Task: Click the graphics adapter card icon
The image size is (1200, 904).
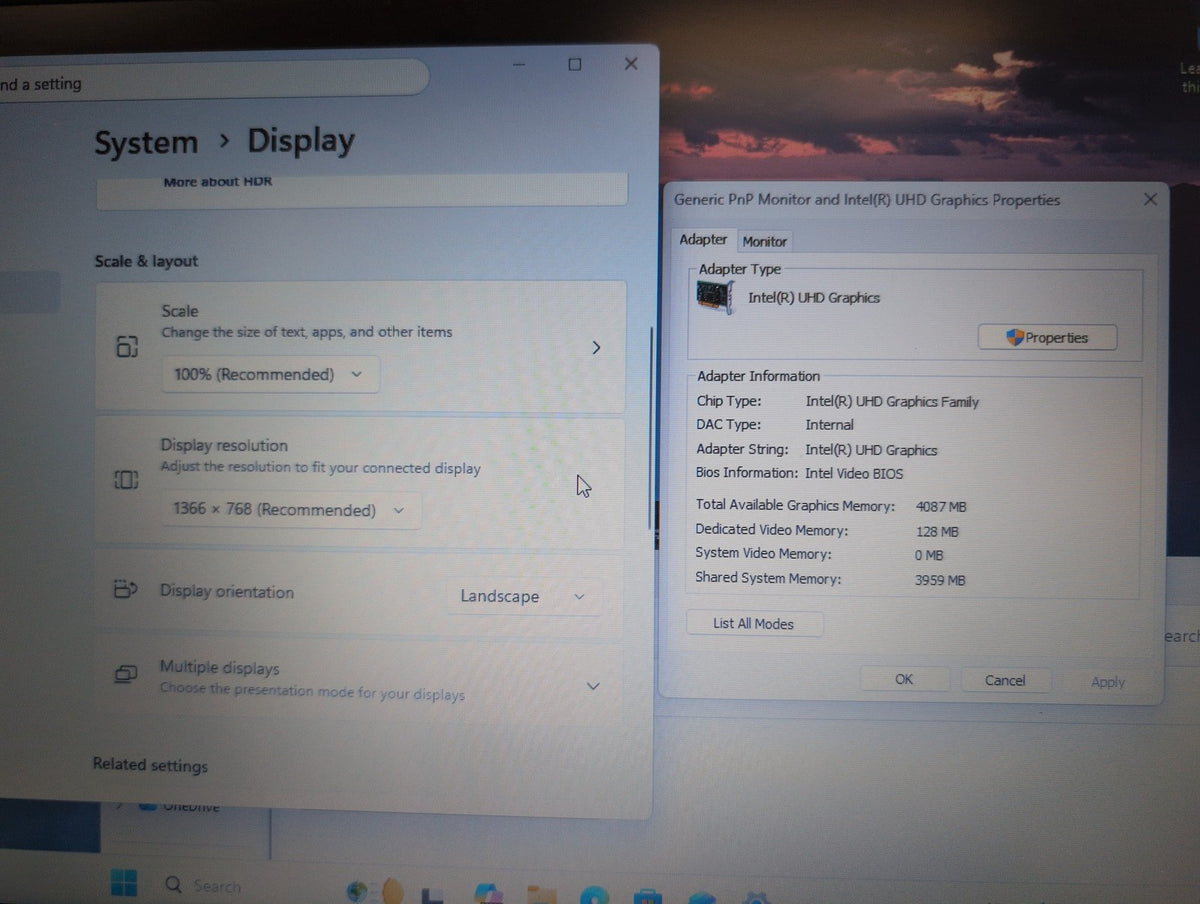Action: tap(717, 297)
